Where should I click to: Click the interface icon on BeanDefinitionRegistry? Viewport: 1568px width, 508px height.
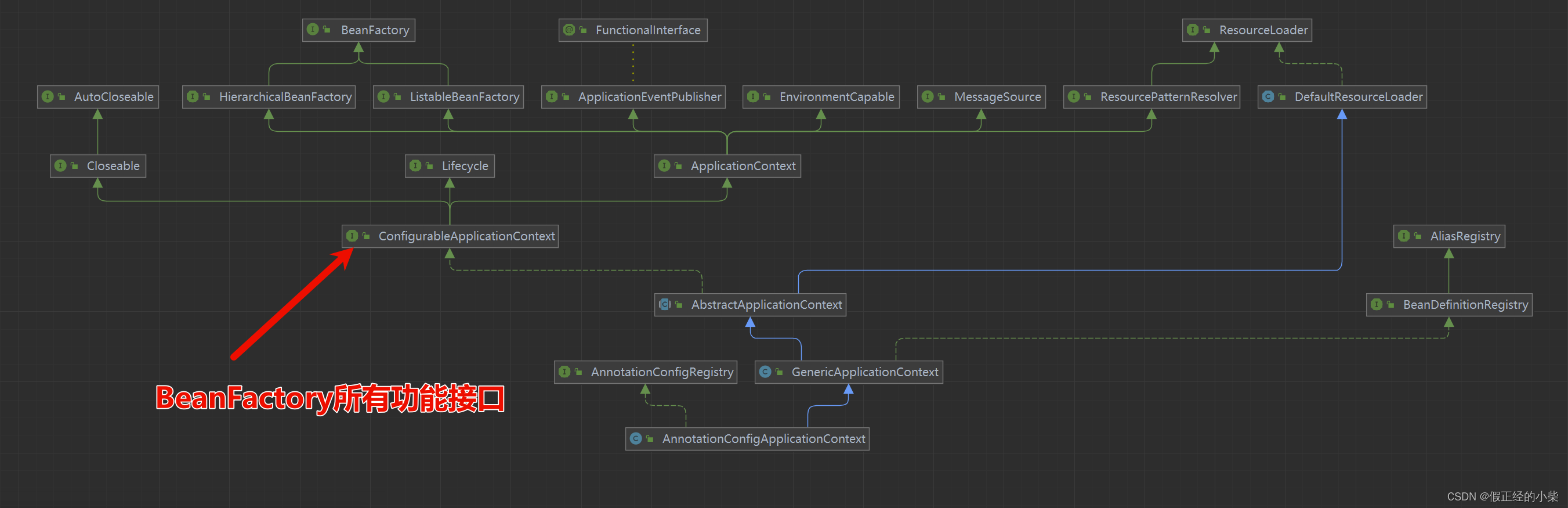coord(1376,304)
